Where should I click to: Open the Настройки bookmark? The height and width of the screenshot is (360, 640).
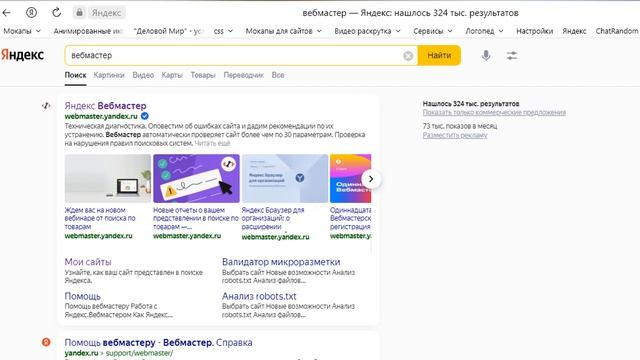[534, 31]
